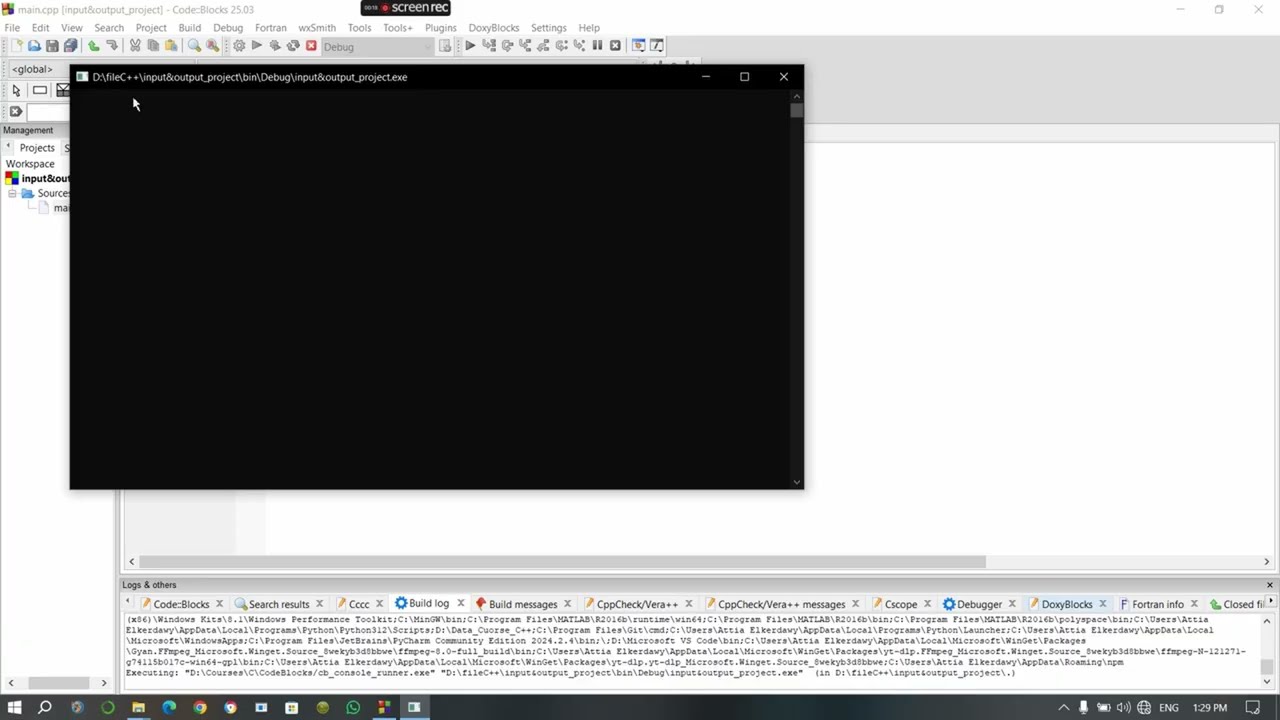The width and height of the screenshot is (1280, 720).
Task: Run the program with the Run icon
Action: pos(257,46)
